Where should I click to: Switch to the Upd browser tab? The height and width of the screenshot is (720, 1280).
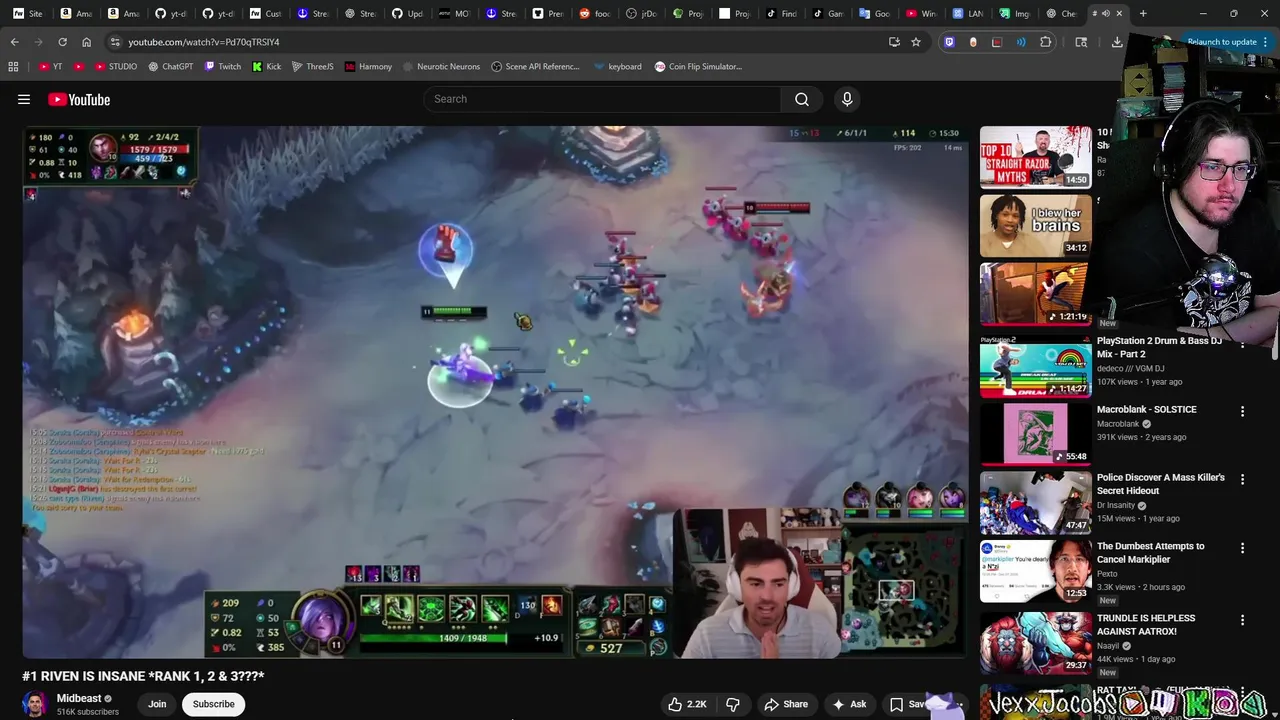pos(408,13)
